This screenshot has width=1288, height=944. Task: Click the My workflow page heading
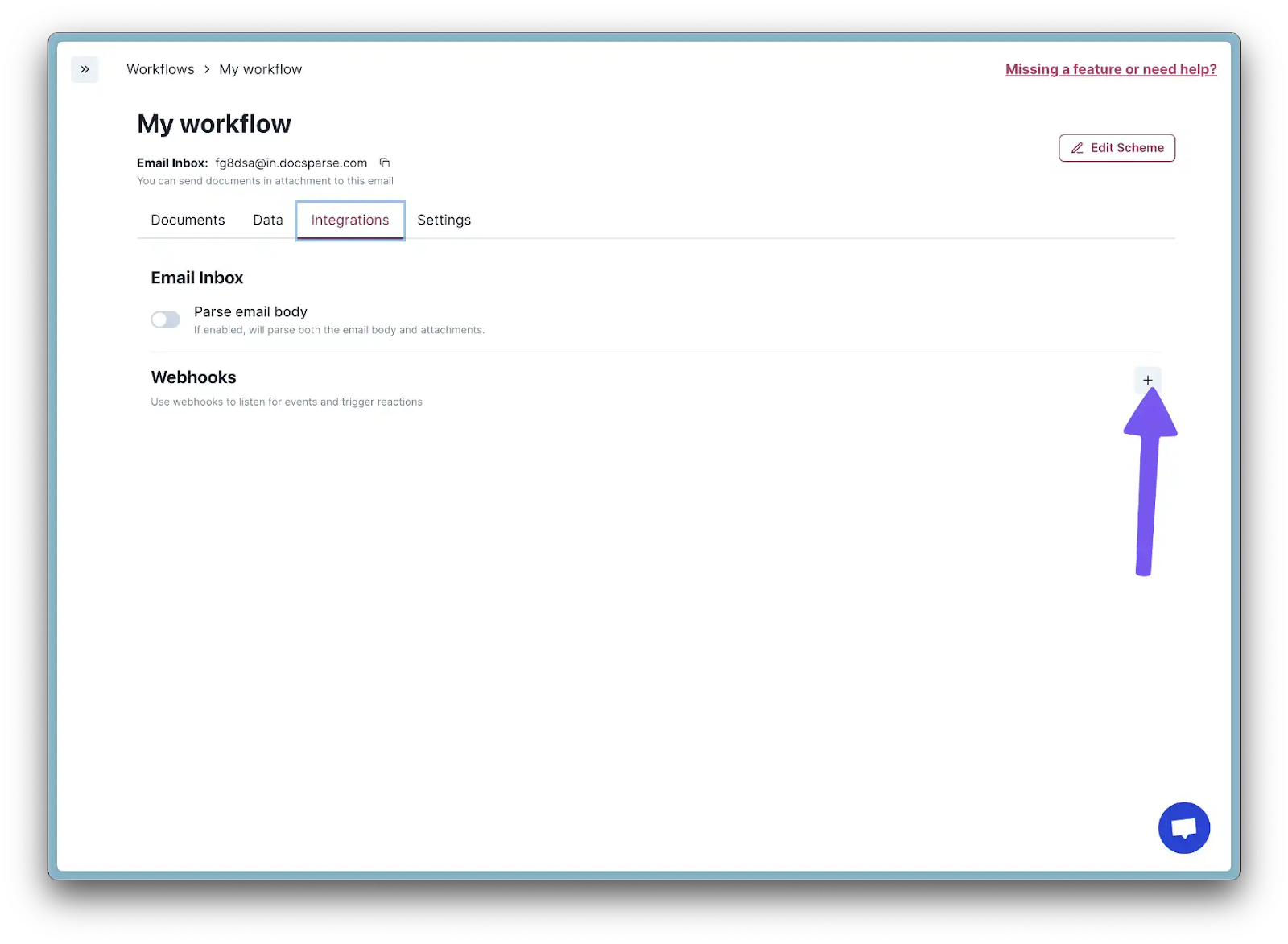pos(214,124)
